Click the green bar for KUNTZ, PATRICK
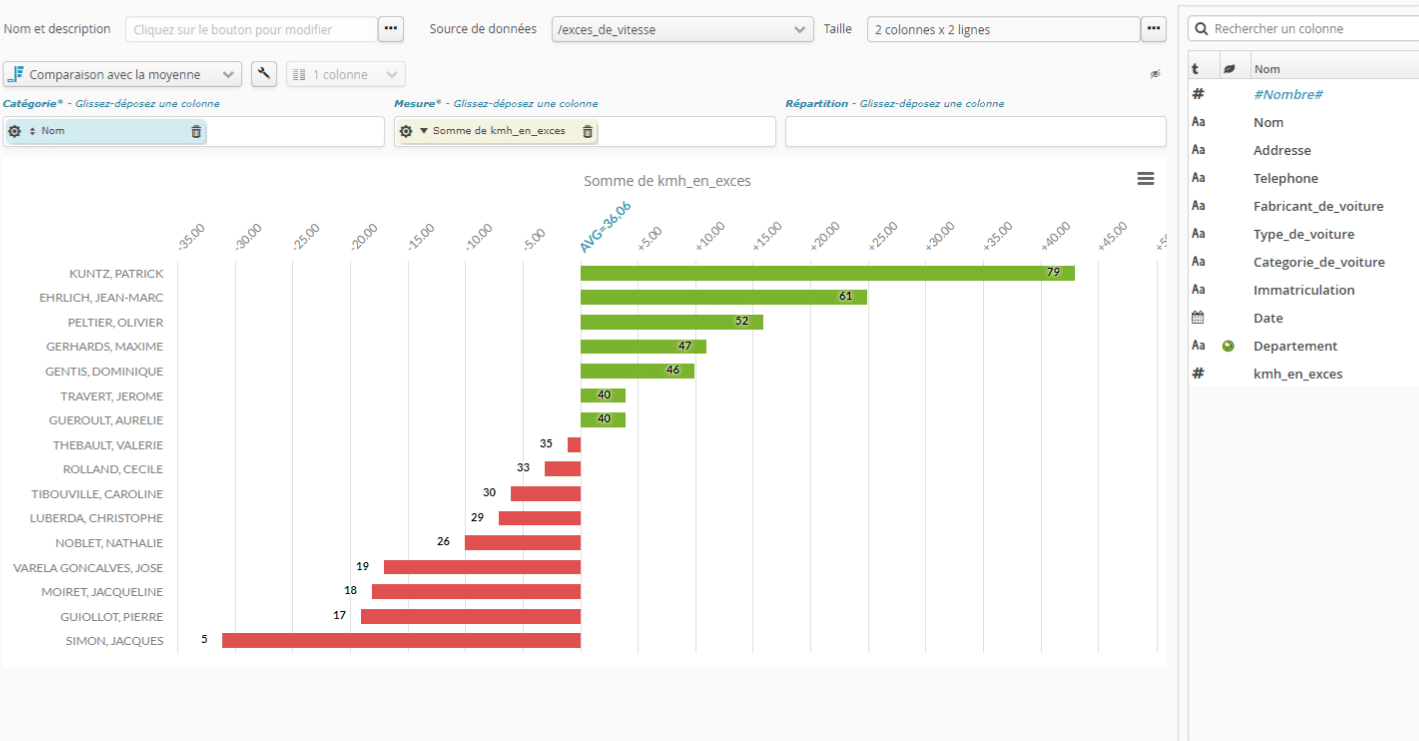Image resolution: width=1419 pixels, height=741 pixels. coord(828,273)
